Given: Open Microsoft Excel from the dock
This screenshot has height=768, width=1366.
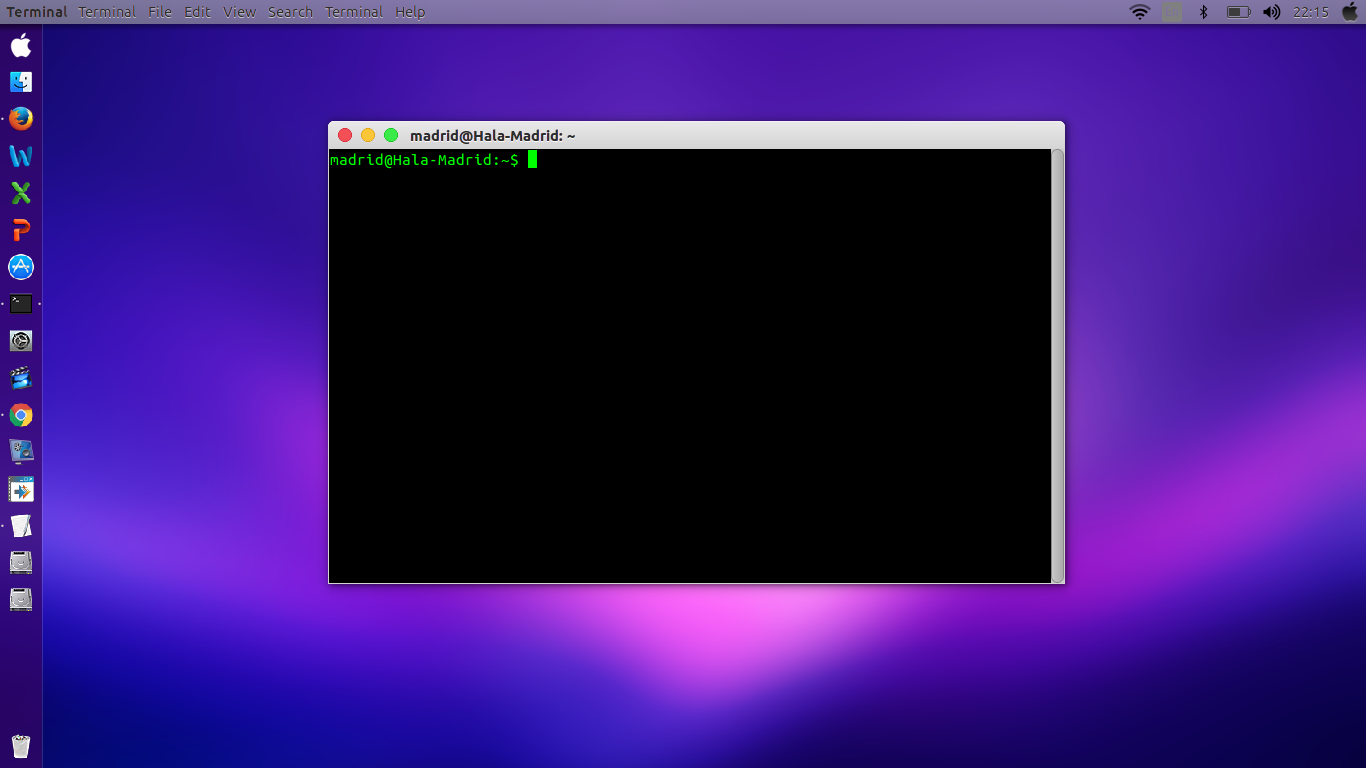Looking at the screenshot, I should point(20,192).
